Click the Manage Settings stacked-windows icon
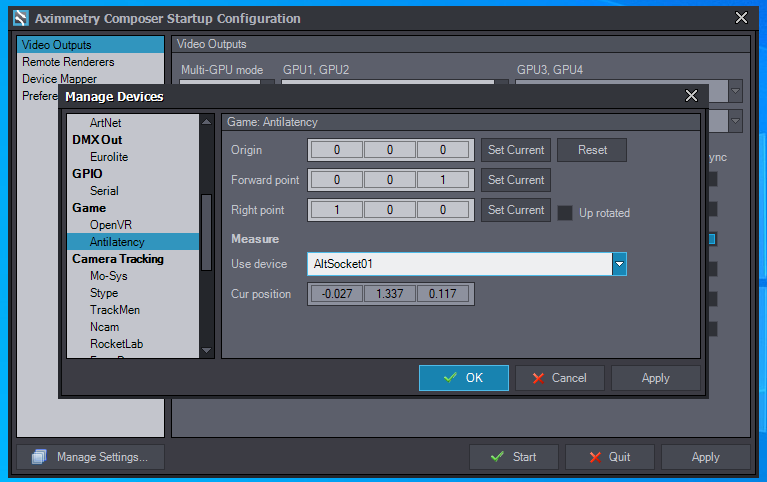 tap(39, 457)
